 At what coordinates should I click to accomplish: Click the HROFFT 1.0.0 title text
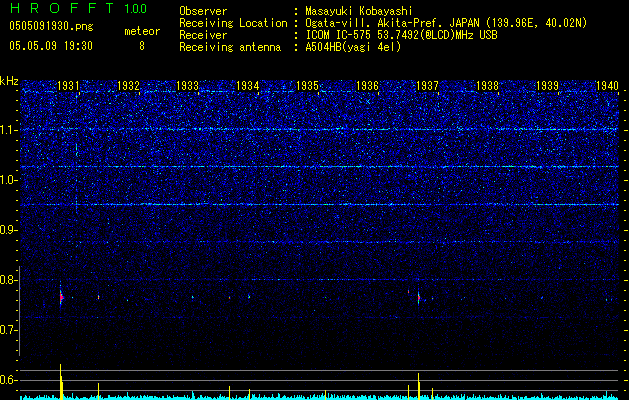[78, 8]
